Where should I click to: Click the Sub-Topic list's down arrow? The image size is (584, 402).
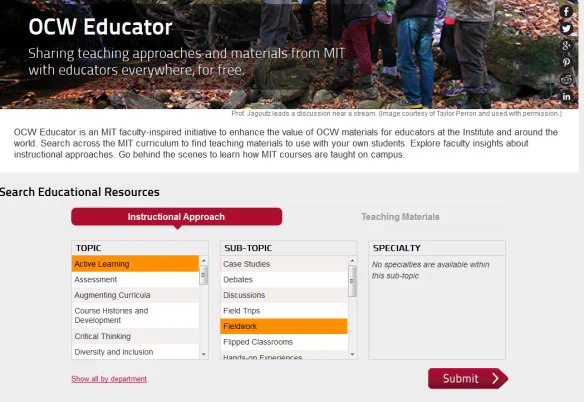[x=352, y=354]
